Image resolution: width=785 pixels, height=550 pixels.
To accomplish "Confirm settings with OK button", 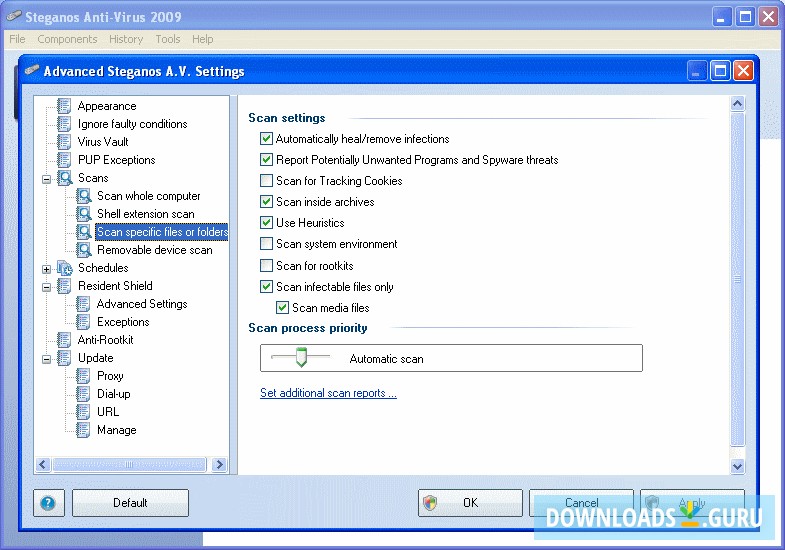I will coord(470,503).
